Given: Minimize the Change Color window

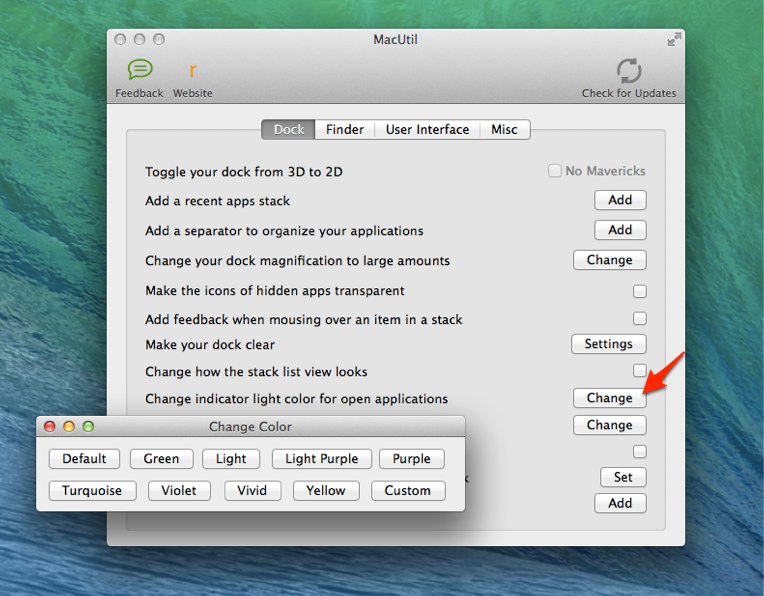Looking at the screenshot, I should click(x=69, y=427).
